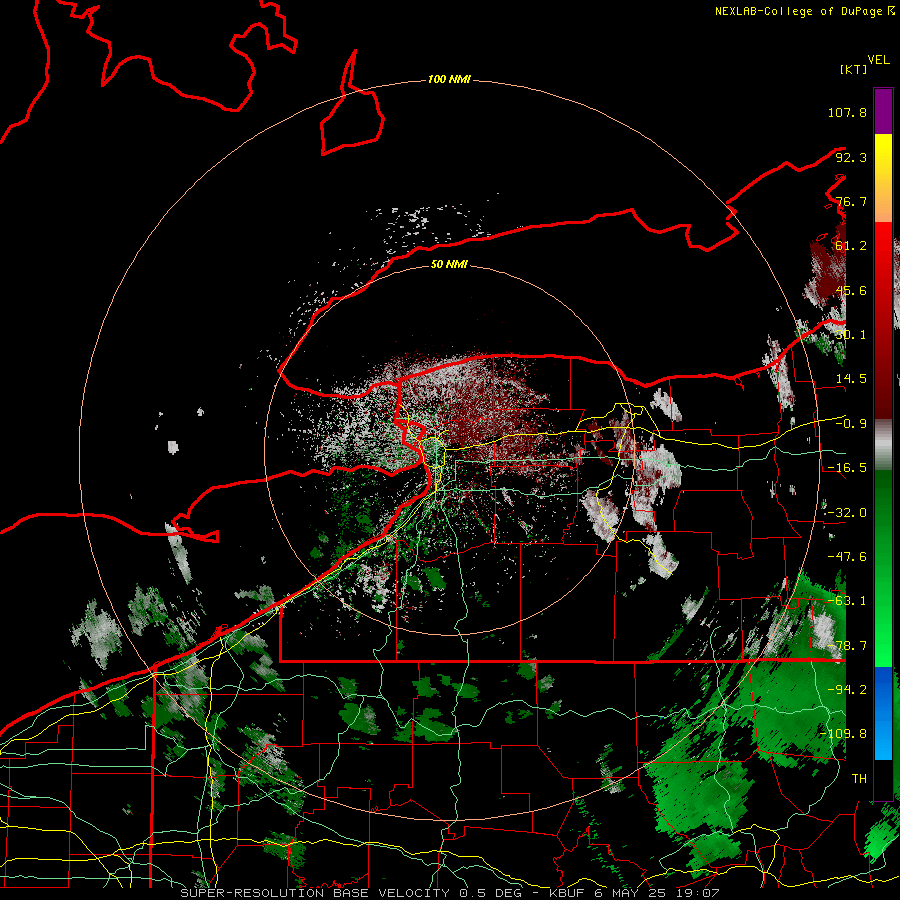Click the -94.2 velocity scale value
The height and width of the screenshot is (900, 900).
(x=847, y=690)
